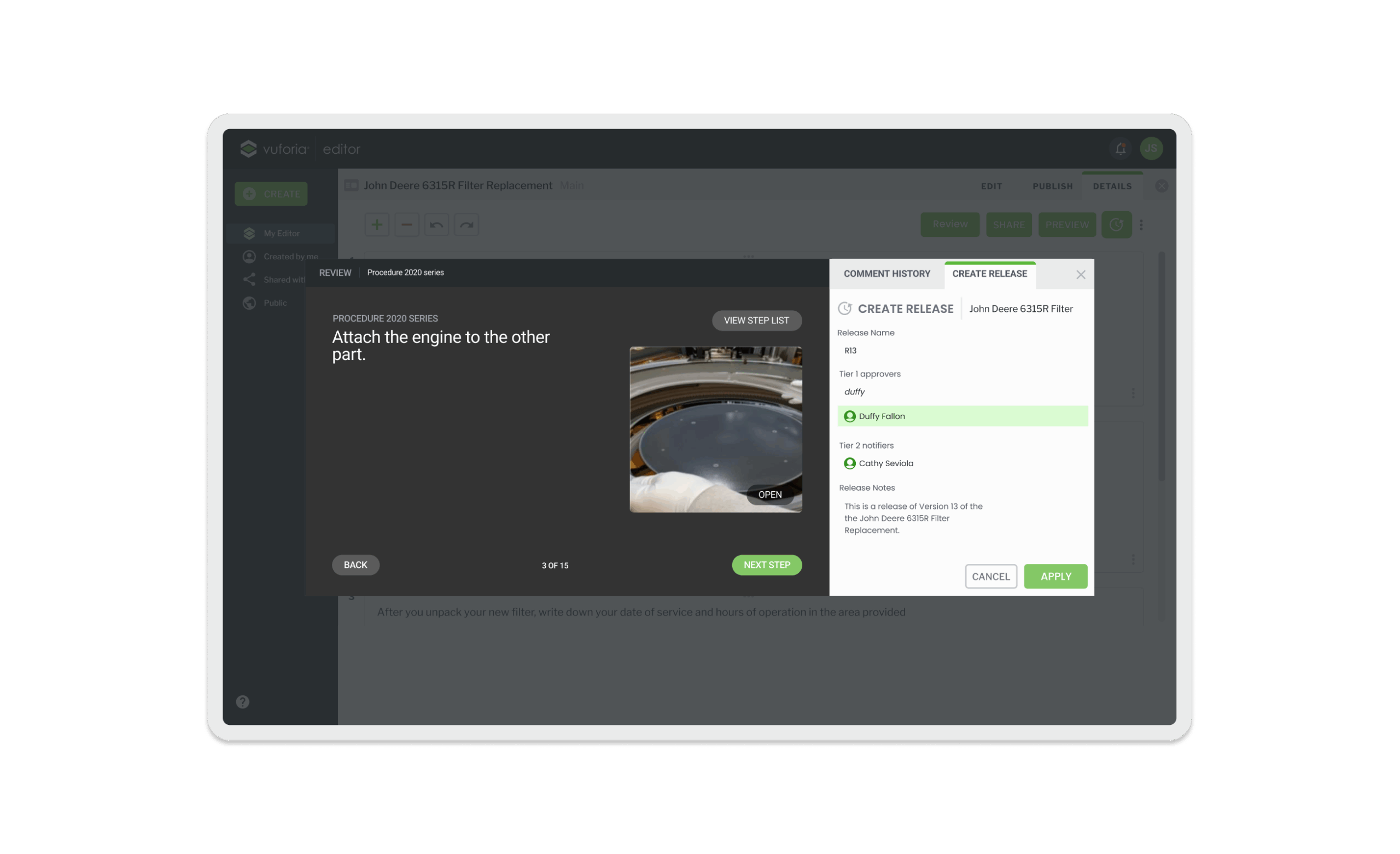Image resolution: width=1400 pixels, height=854 pixels.
Task: Click the release history clock icon
Action: pyautogui.click(x=1116, y=225)
